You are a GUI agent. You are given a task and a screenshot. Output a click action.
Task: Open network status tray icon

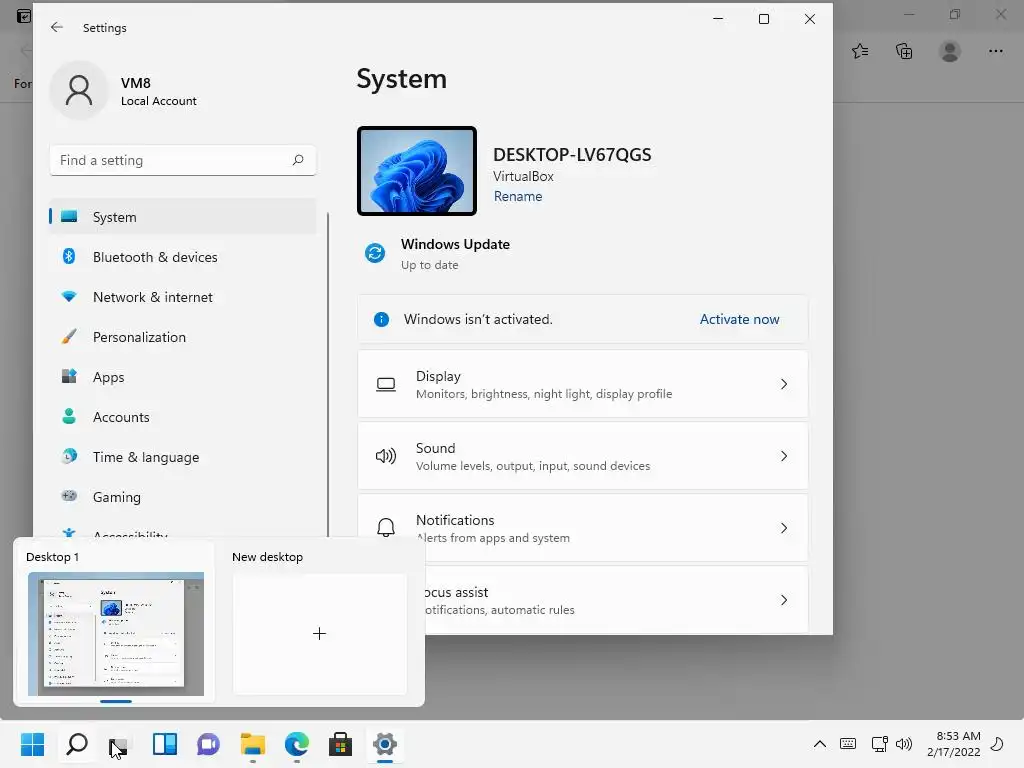point(879,744)
